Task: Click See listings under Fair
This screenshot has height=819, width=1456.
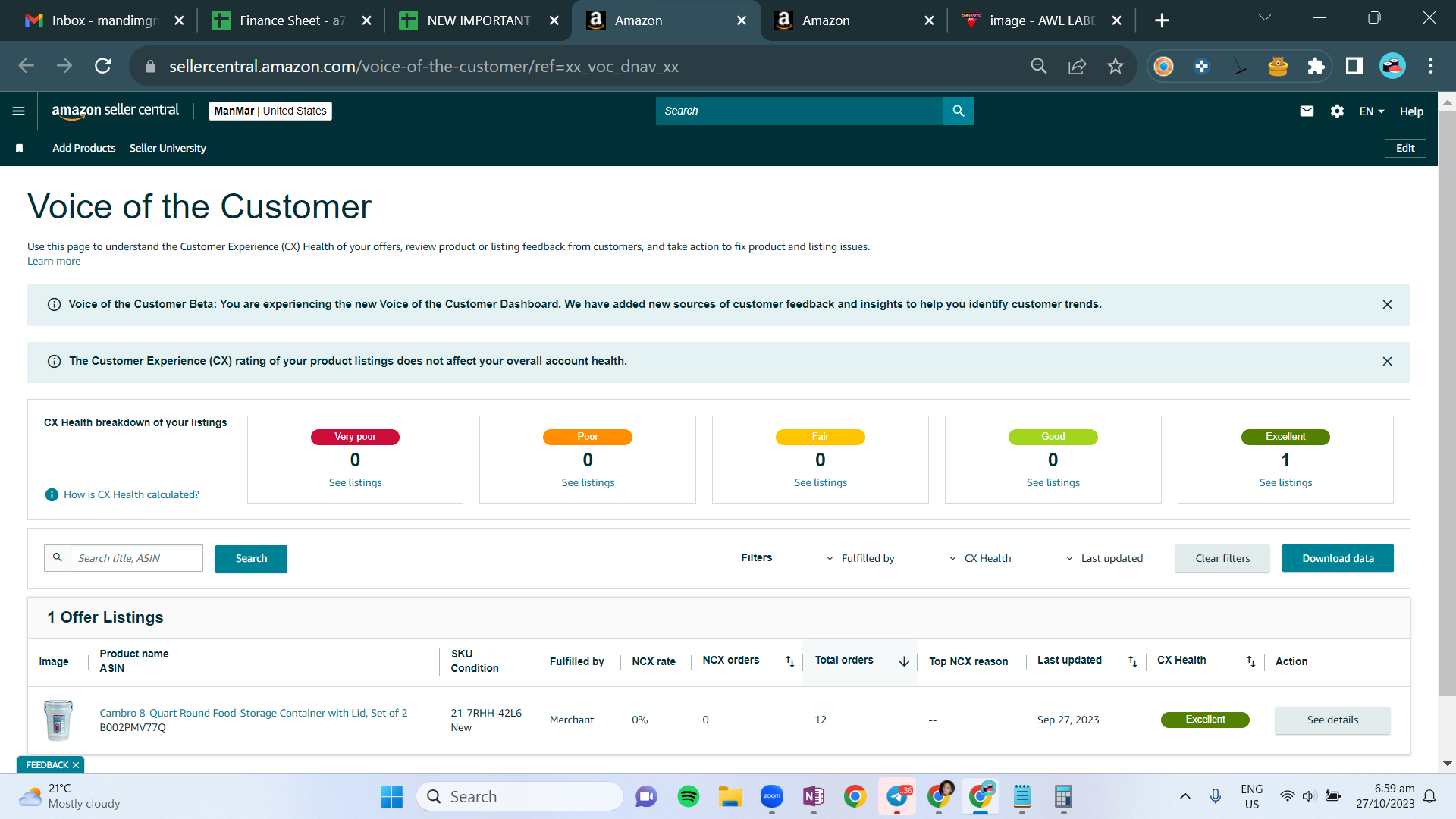Action: (x=821, y=483)
